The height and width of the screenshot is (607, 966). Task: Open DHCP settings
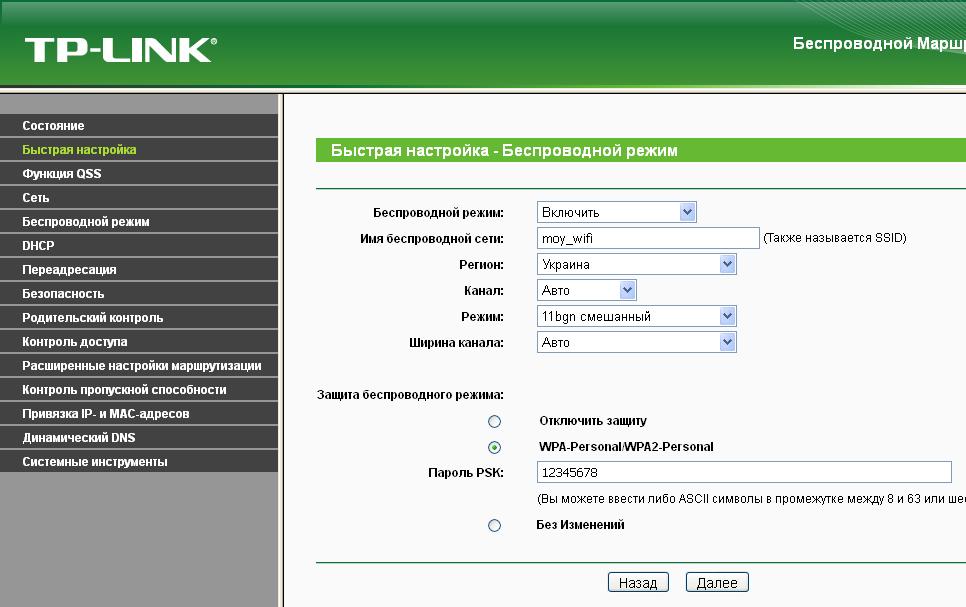139,246
